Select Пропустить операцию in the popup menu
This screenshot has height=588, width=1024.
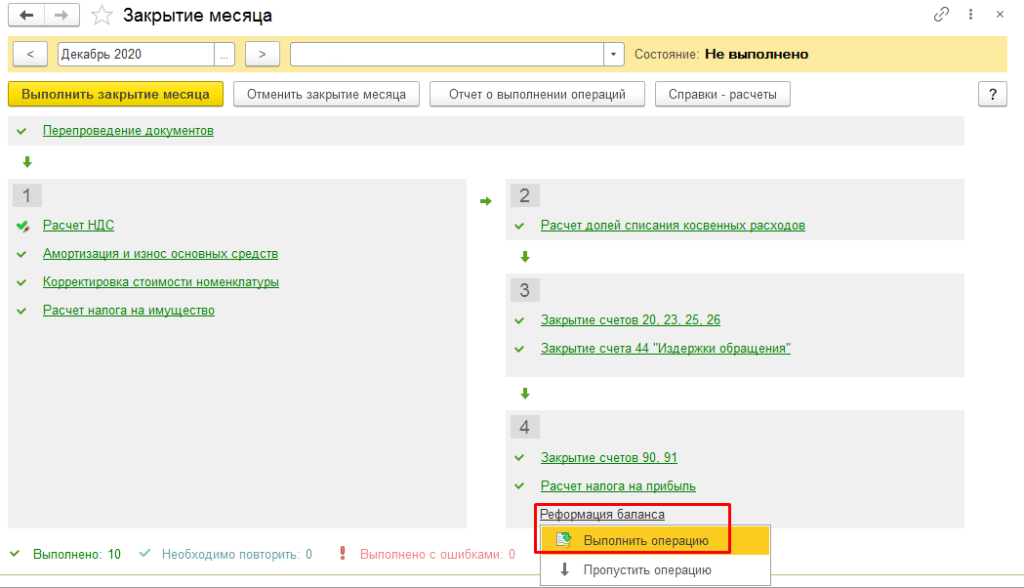point(647,570)
